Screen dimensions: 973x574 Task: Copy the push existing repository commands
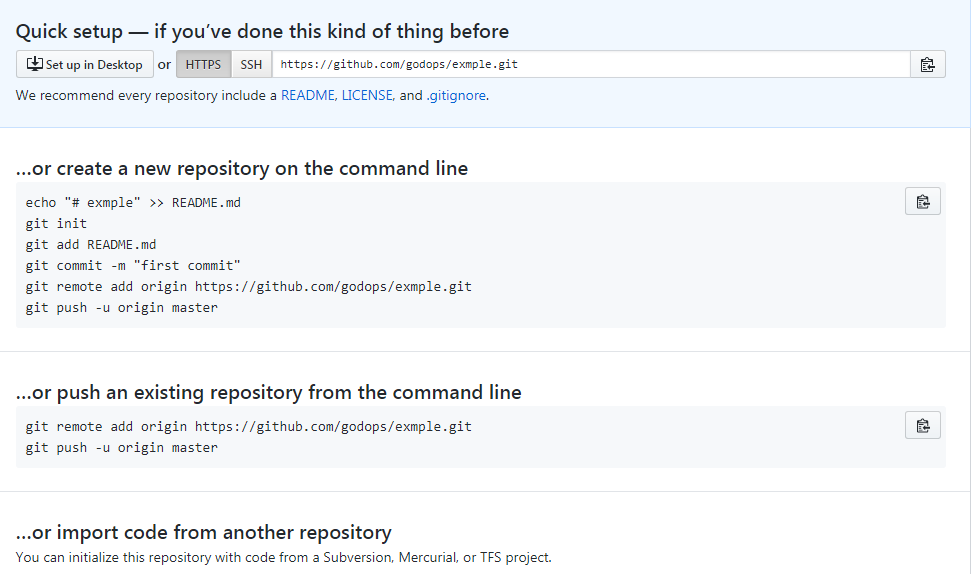(923, 426)
